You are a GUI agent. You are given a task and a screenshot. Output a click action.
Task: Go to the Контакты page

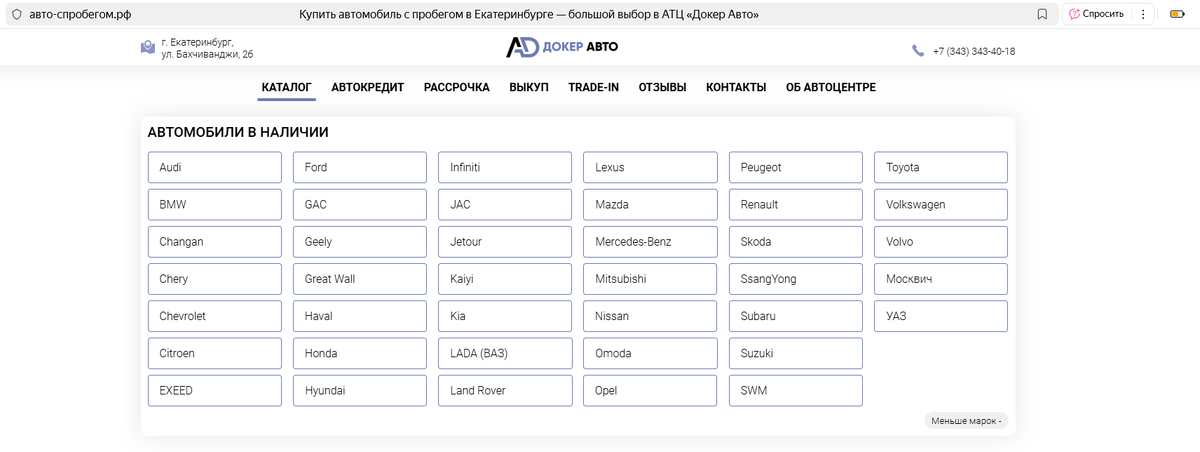(736, 87)
